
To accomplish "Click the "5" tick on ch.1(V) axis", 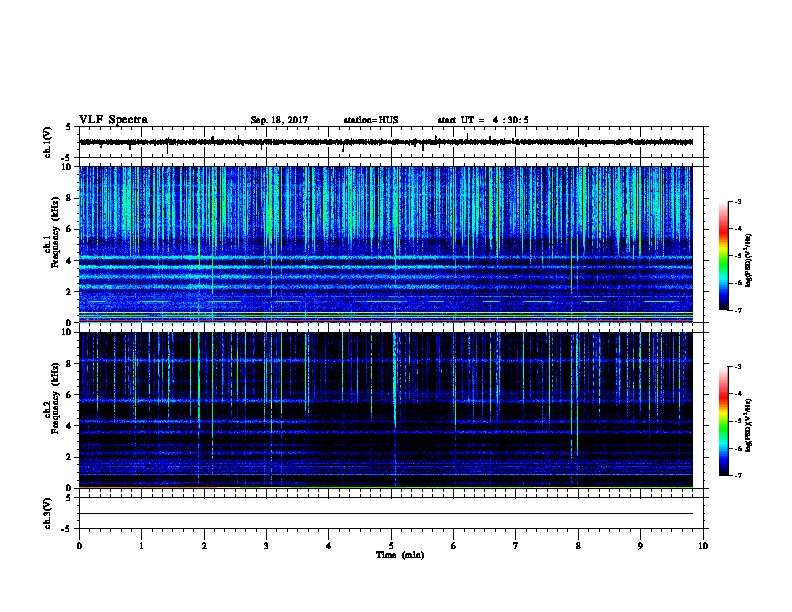I will point(69,127).
